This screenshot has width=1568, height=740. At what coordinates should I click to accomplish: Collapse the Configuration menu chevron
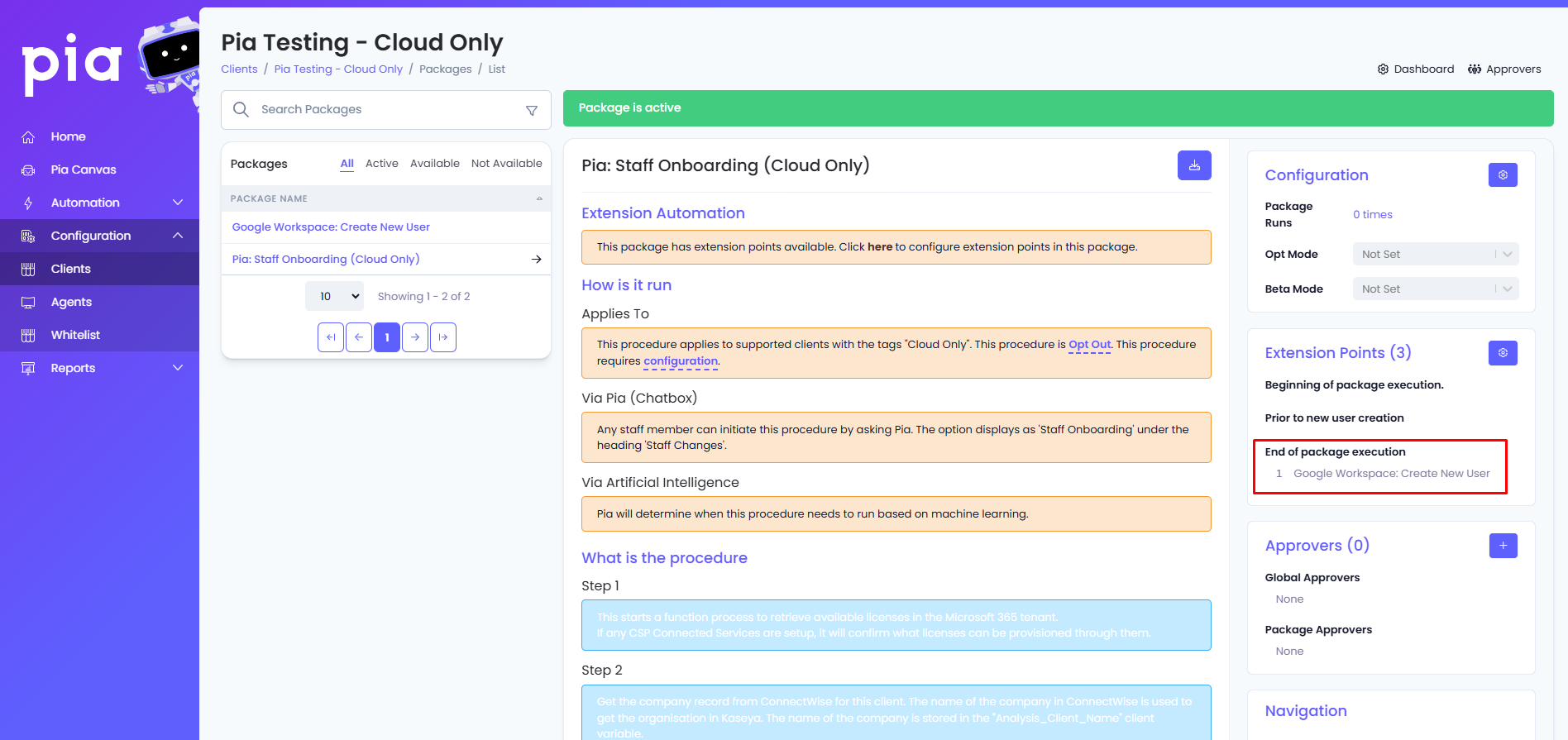[x=178, y=236]
